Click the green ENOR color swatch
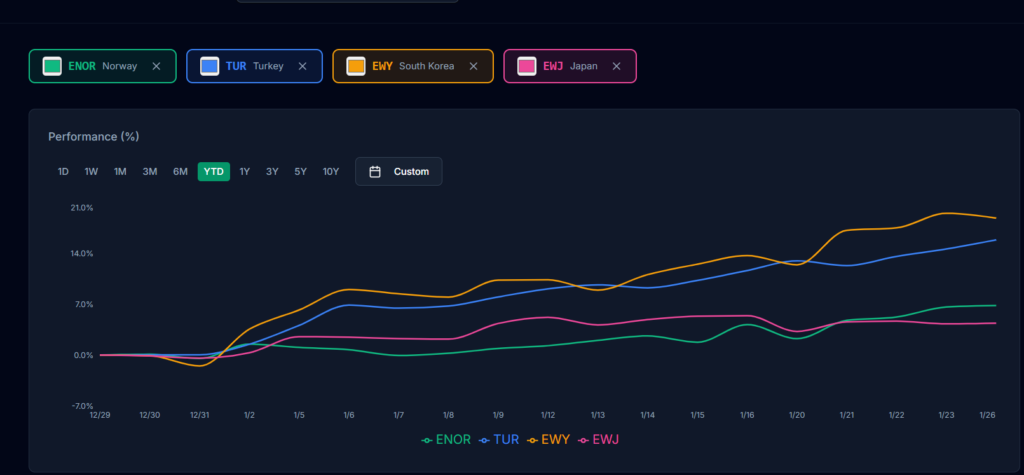Screen dimensions: 1024x475 tap(52, 66)
